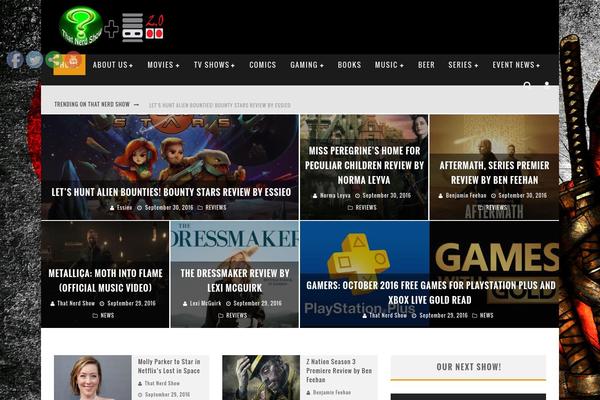
Task: Click REVIEWS category on Miss Peregrine's card
Action: pyautogui.click(x=366, y=208)
